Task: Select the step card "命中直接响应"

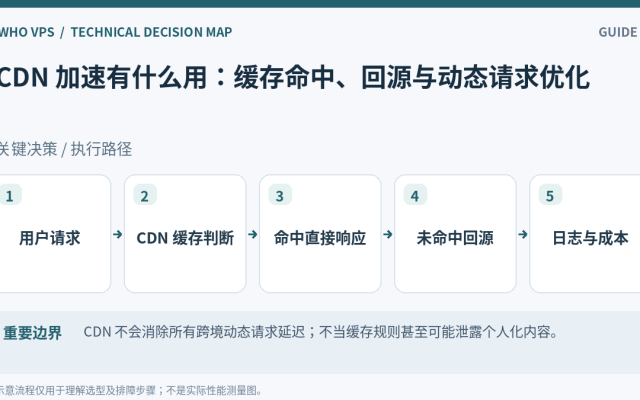Action: (320, 234)
